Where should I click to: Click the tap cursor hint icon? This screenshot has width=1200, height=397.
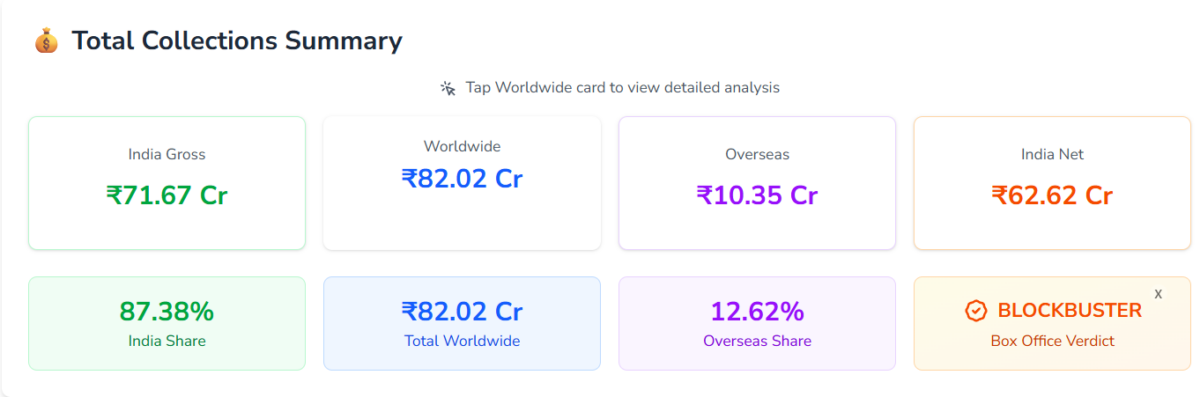[x=448, y=88]
